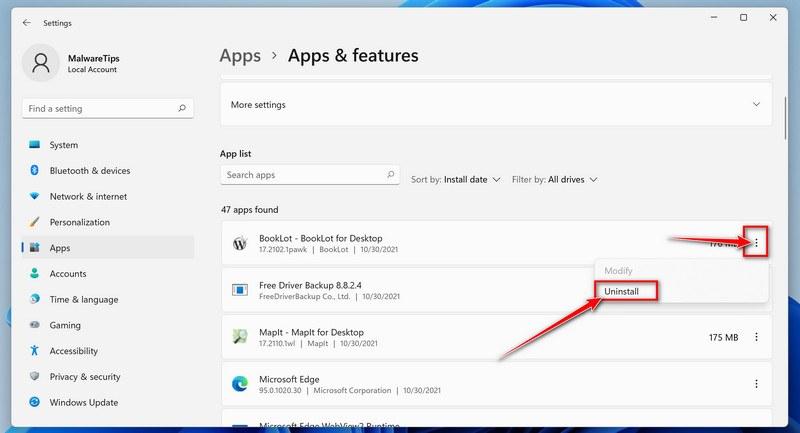Screen dimensions: 800x433
Task: Open Privacy & security settings
Action: (108, 376)
